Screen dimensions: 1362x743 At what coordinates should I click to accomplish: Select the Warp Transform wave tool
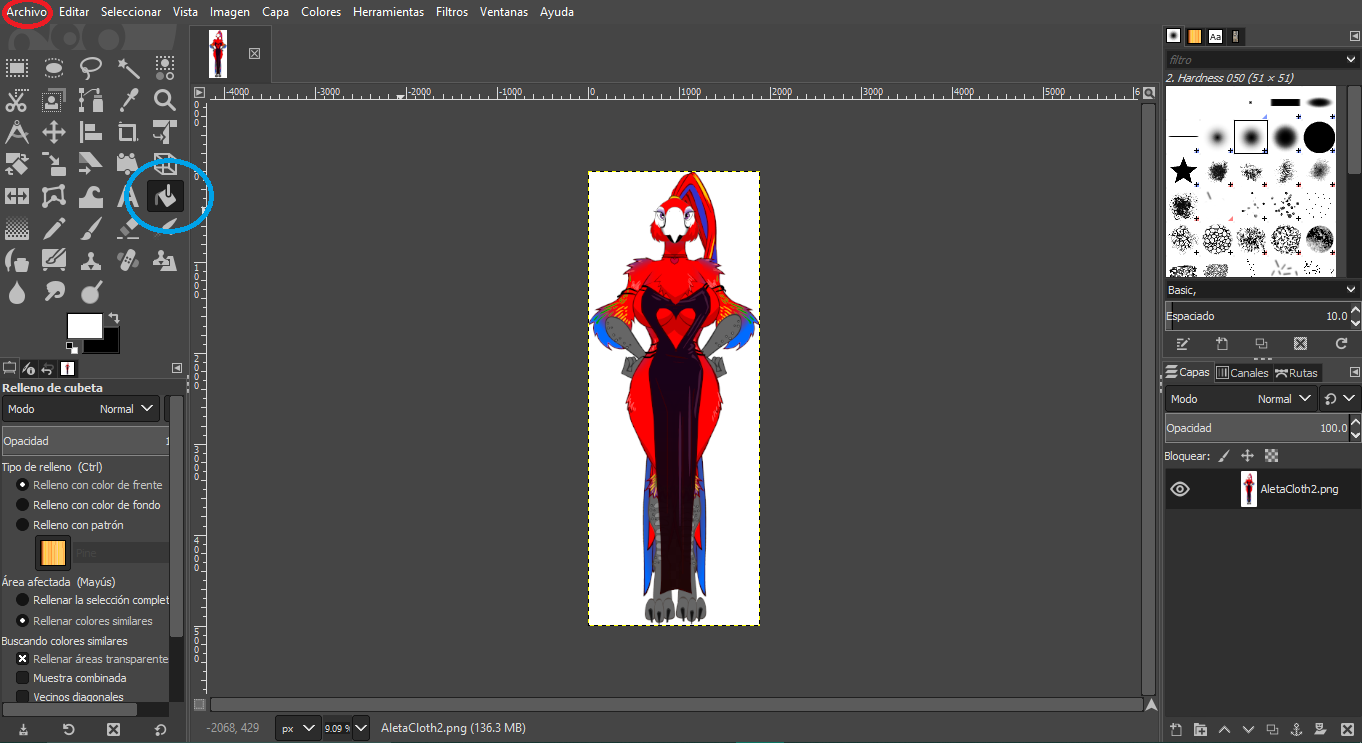[91, 196]
